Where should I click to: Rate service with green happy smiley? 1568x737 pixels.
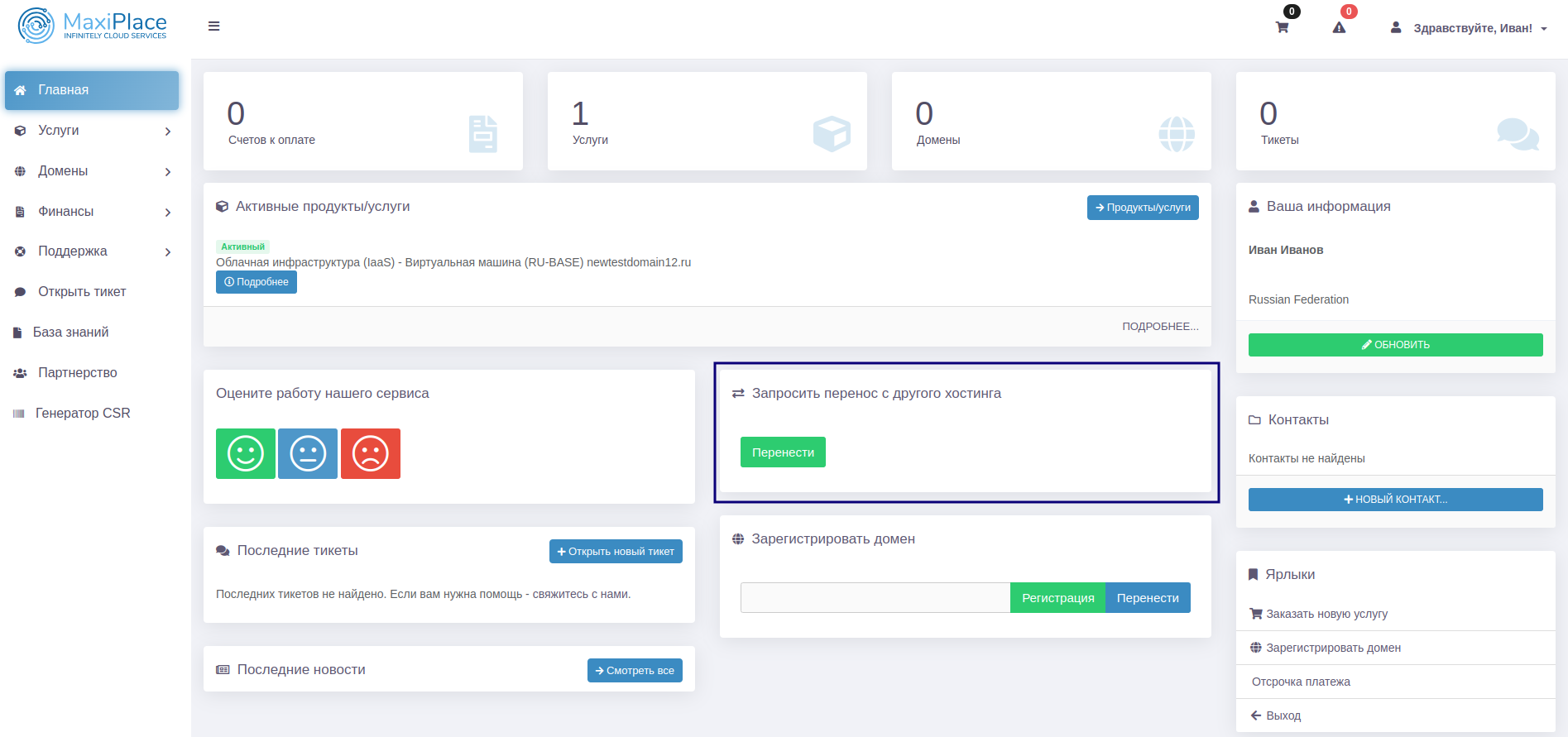(246, 453)
